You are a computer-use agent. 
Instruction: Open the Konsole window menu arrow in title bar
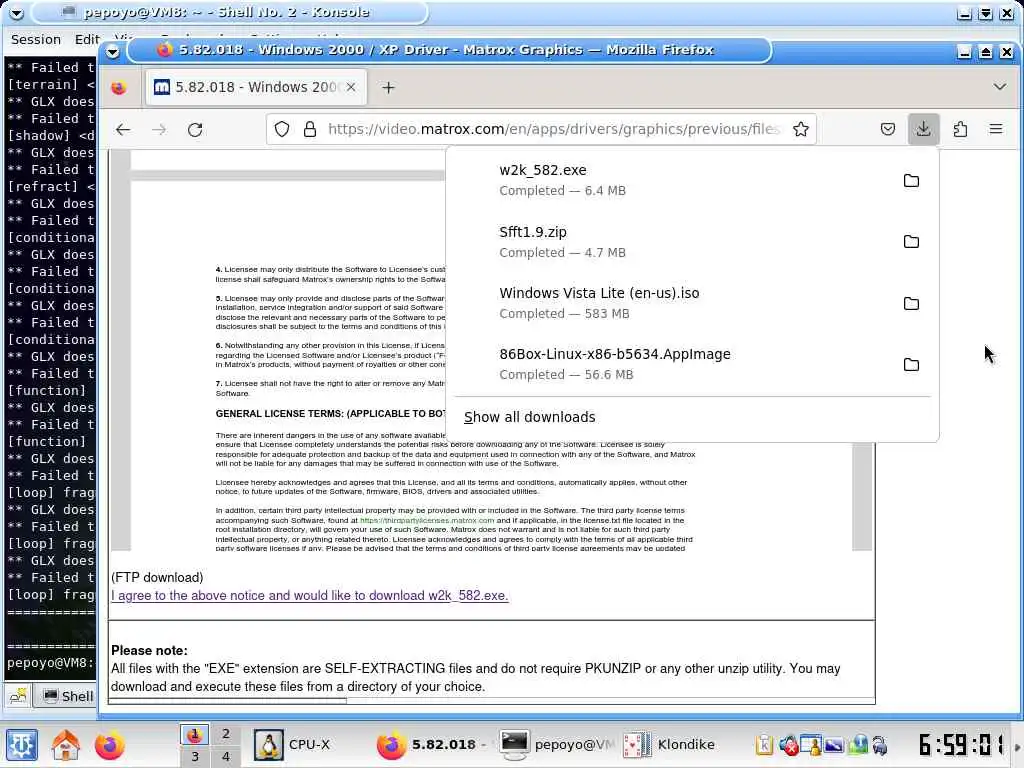coord(16,12)
